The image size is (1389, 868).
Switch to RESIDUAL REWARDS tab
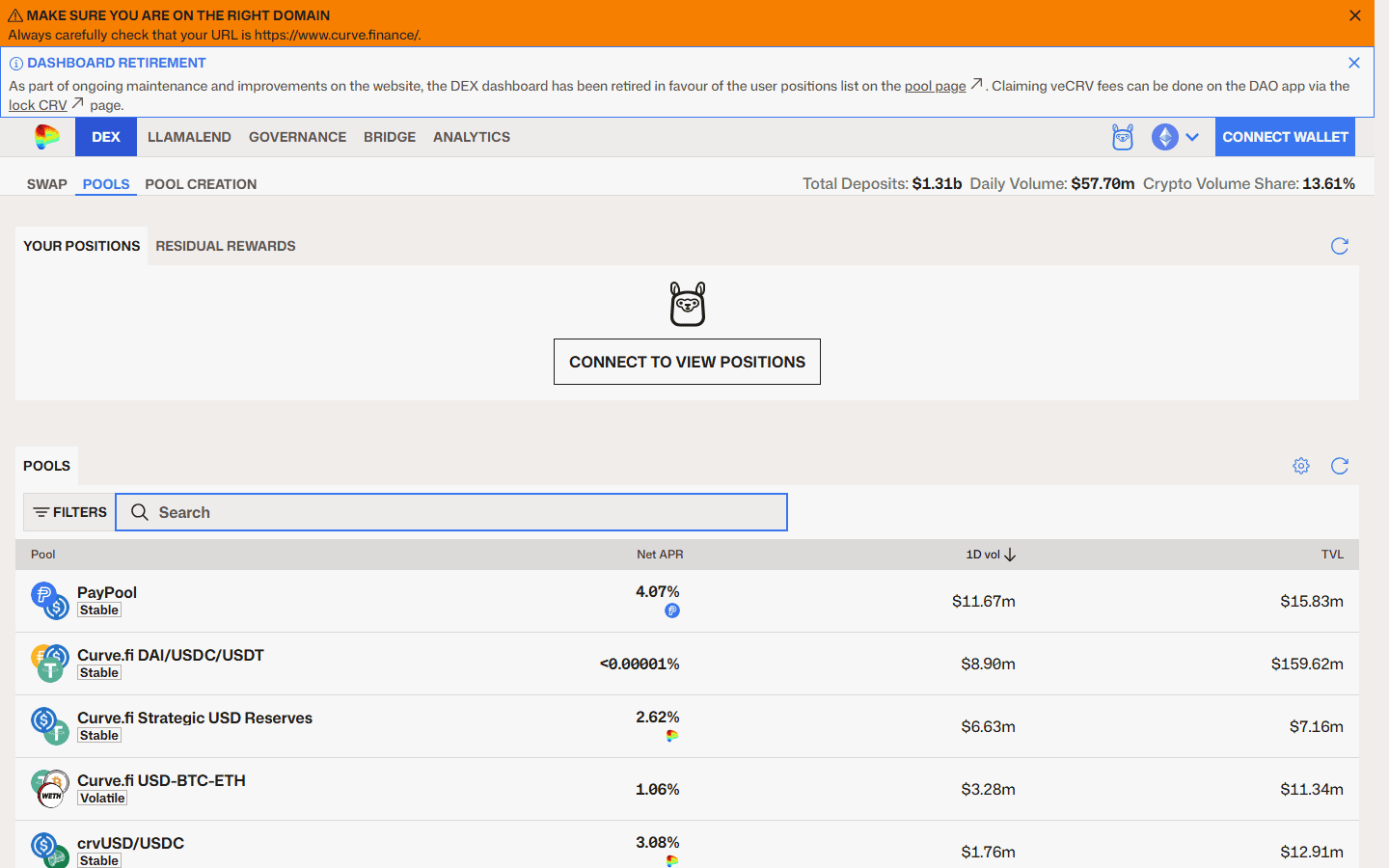(226, 246)
